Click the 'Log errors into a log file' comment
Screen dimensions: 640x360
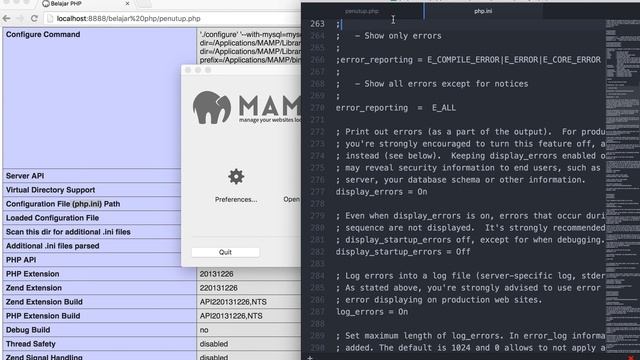(470, 276)
